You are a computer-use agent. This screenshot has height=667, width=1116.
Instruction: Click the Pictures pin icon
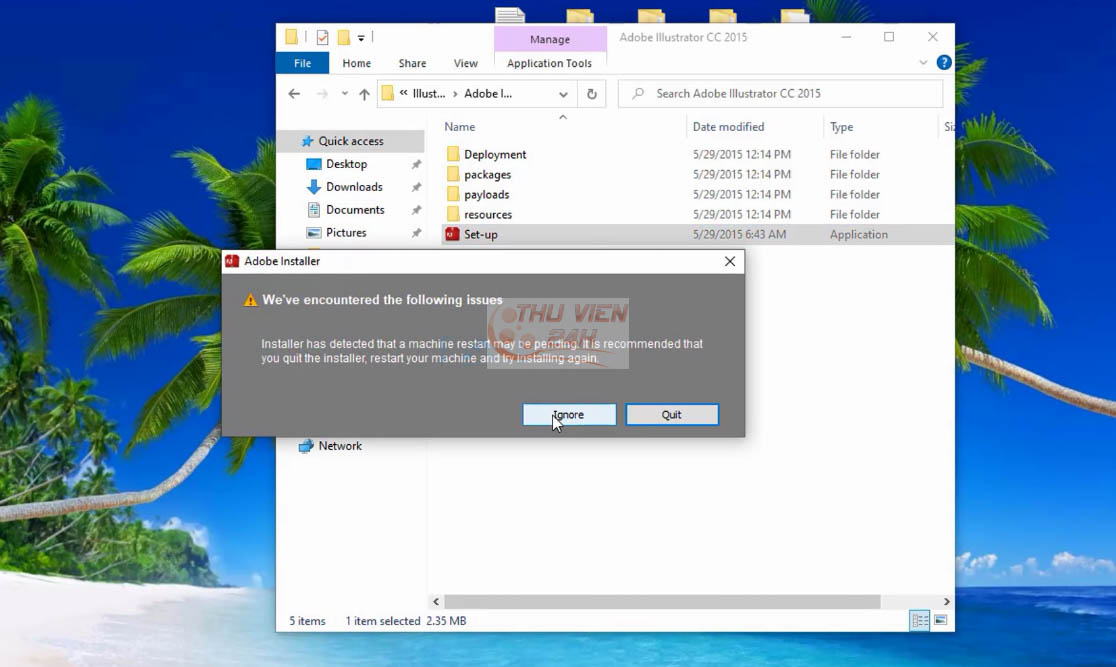(x=416, y=233)
